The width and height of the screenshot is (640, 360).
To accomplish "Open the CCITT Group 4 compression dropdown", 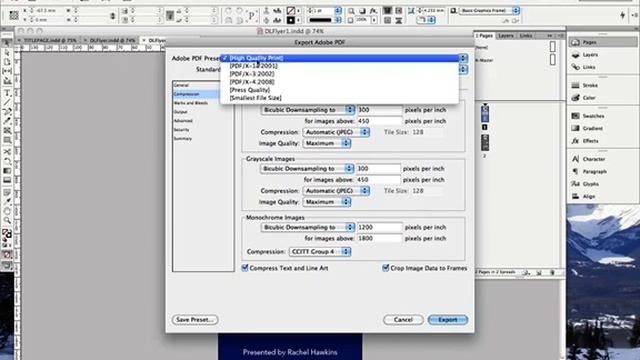I will click(x=320, y=252).
